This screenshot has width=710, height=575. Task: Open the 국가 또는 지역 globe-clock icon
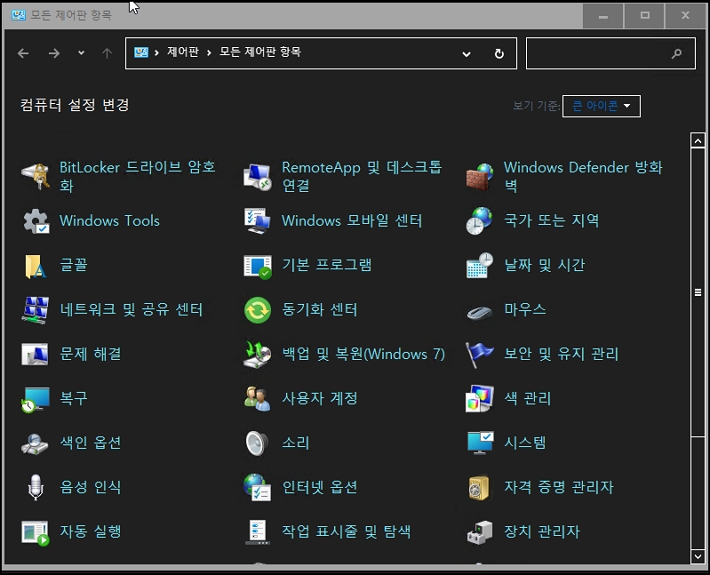point(480,221)
